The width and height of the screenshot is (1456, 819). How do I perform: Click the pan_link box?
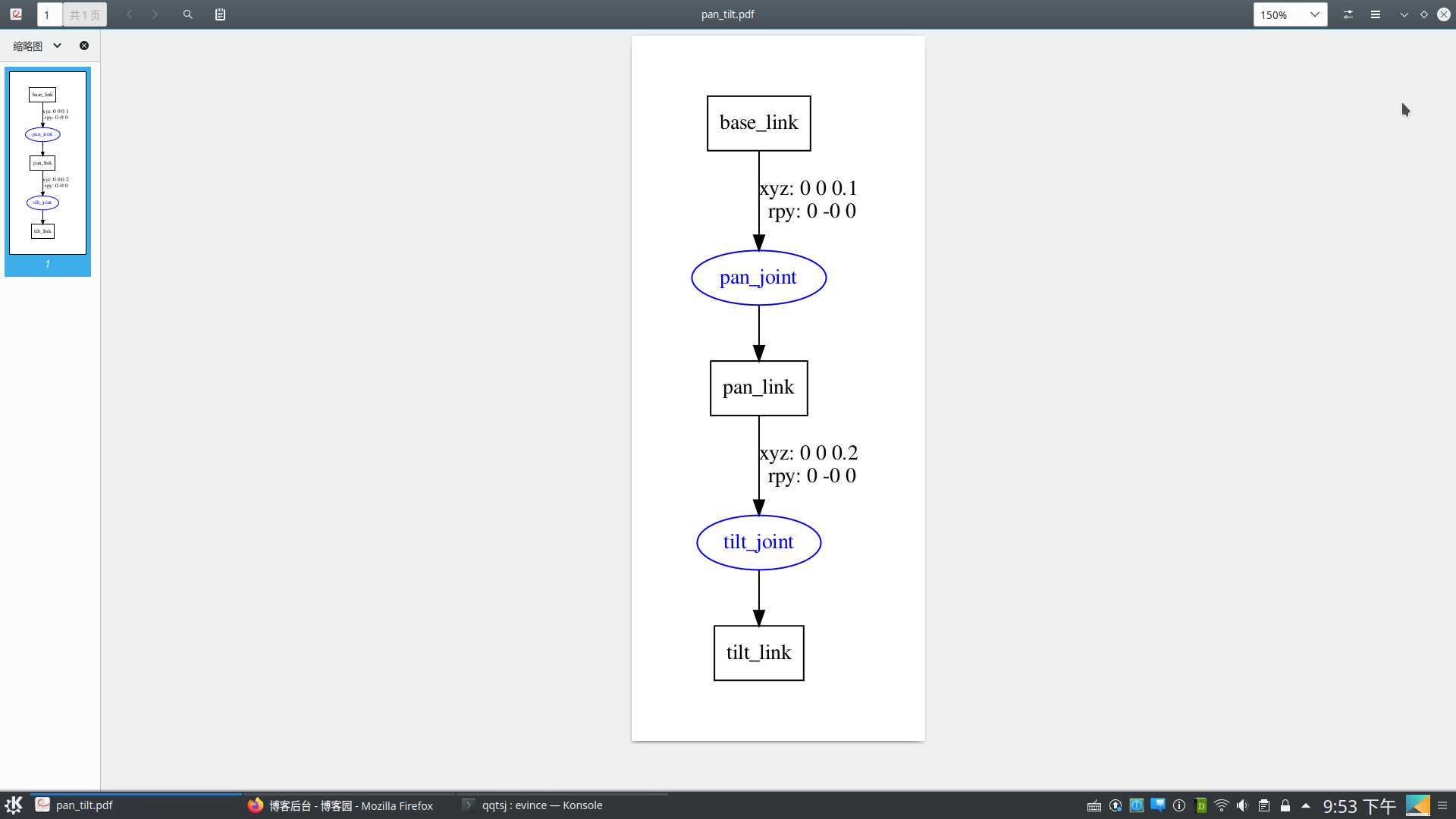coord(758,388)
